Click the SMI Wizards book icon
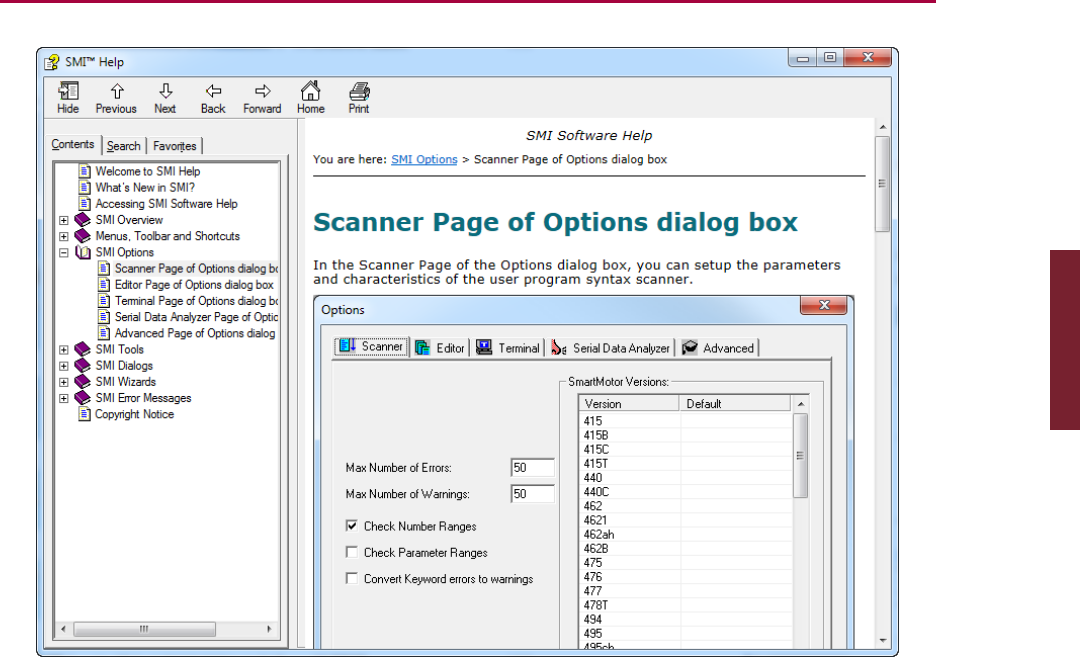The height and width of the screenshot is (657, 1080). click(x=83, y=382)
